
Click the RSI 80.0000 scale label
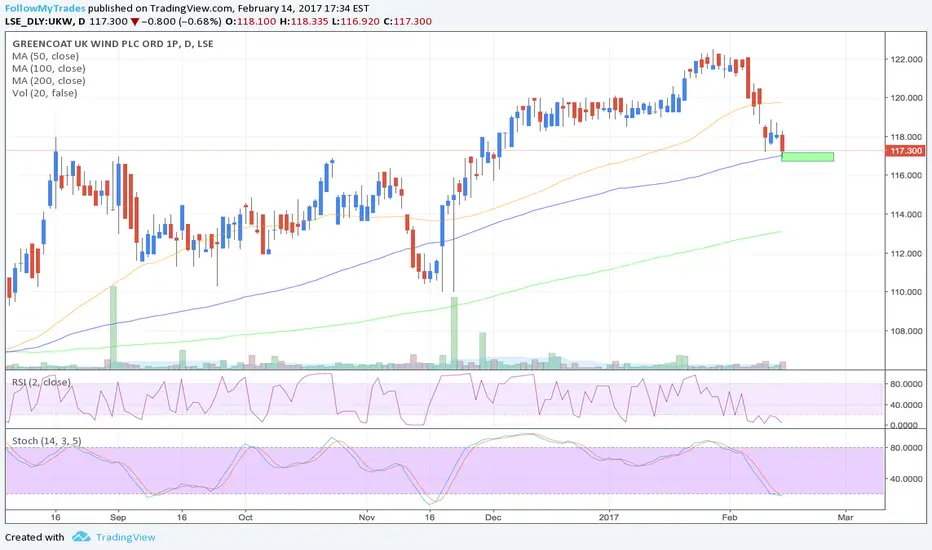[906, 384]
